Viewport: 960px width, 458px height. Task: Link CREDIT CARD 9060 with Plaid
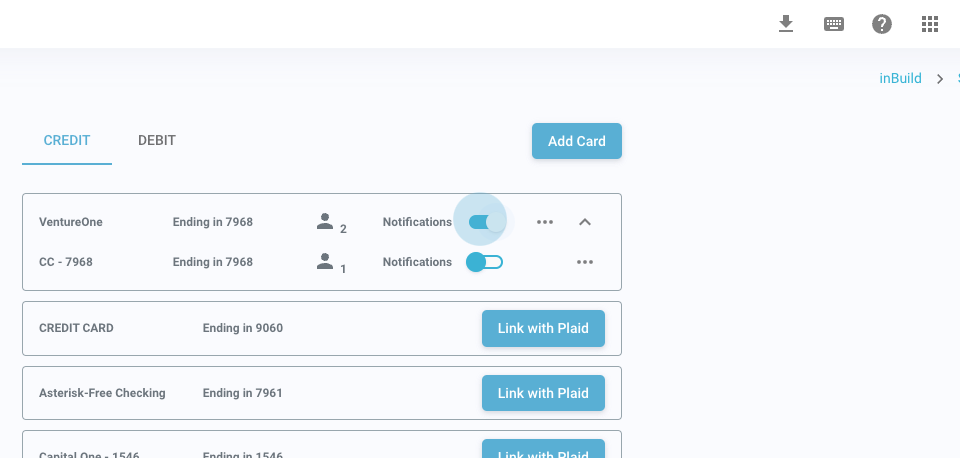pyautogui.click(x=543, y=328)
